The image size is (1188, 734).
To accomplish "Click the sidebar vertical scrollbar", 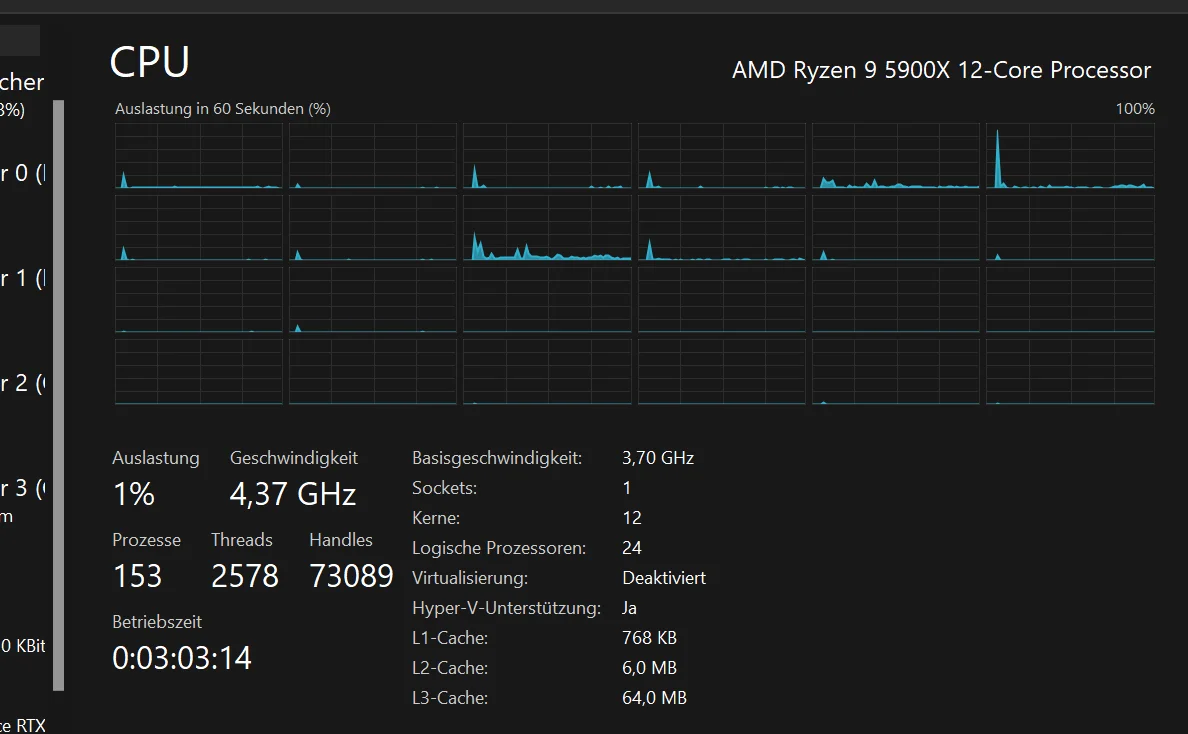I will click(x=58, y=395).
